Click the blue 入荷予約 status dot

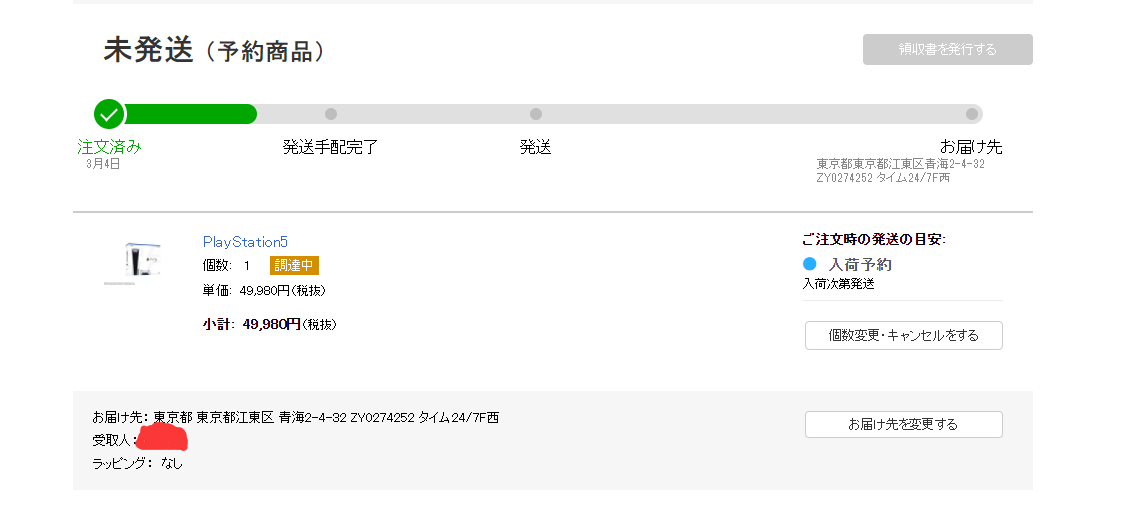pos(810,264)
